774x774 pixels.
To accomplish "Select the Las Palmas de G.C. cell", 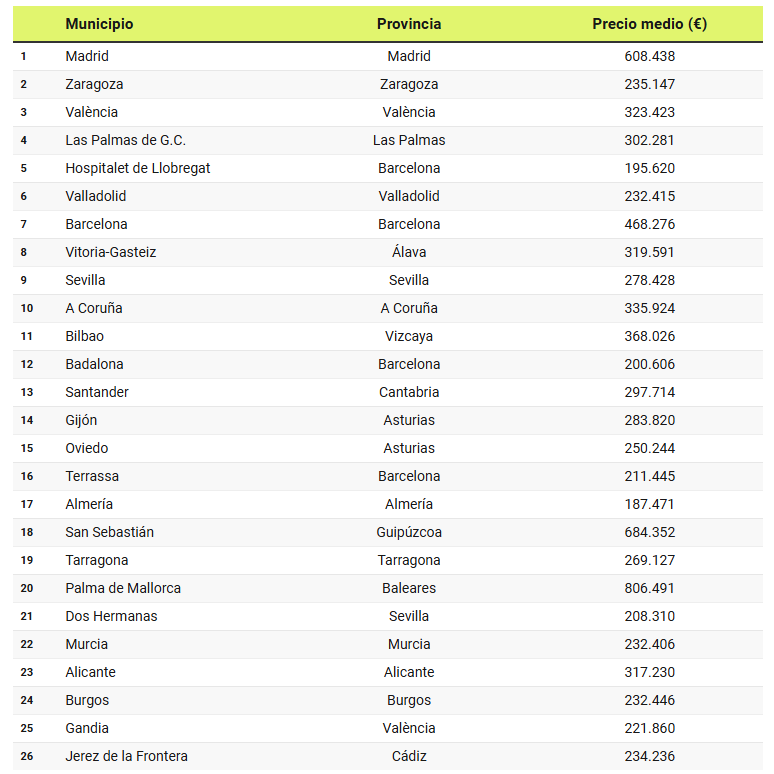I will [x=125, y=140].
